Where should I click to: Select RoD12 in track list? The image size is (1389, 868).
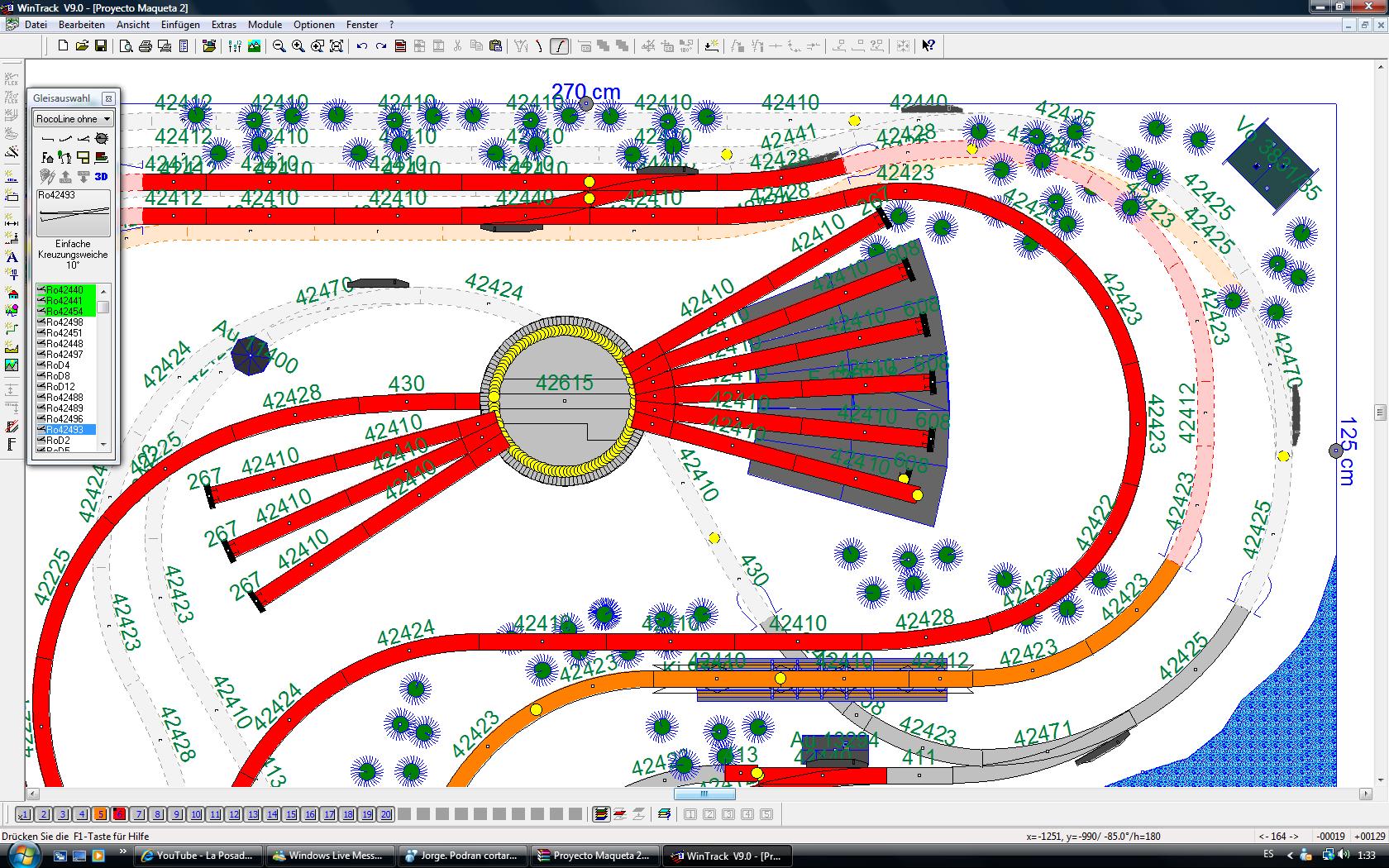(x=65, y=387)
